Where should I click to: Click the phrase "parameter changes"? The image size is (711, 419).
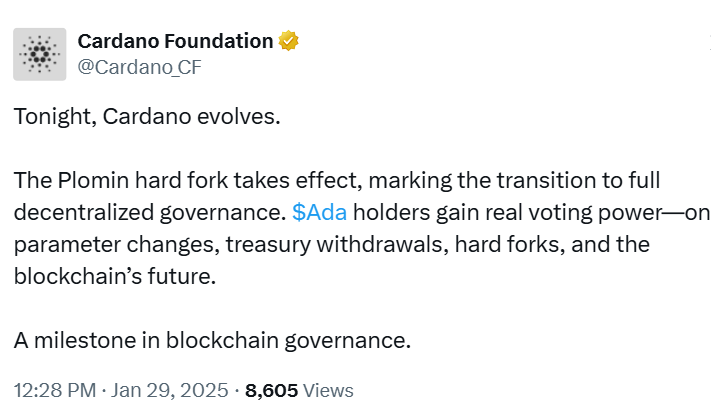(x=94, y=244)
